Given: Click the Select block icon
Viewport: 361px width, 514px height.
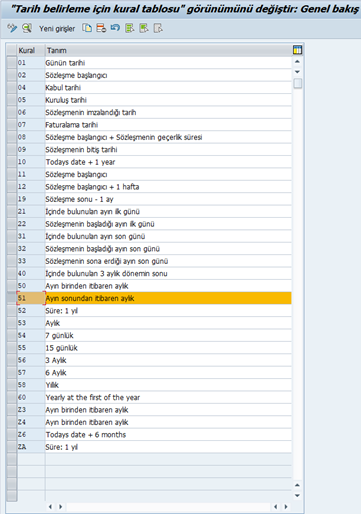Looking at the screenshot, I should 144,28.
